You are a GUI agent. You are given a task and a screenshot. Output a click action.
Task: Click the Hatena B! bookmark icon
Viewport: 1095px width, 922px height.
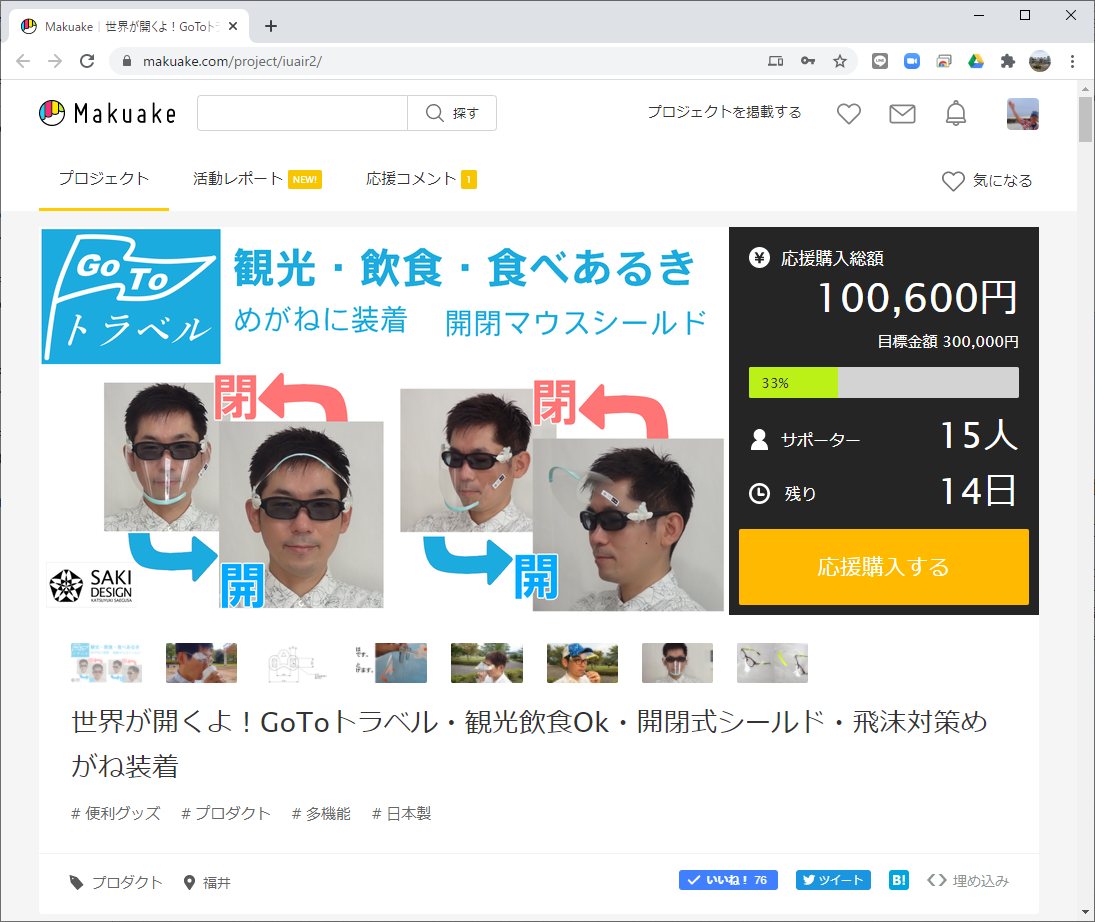pos(899,880)
